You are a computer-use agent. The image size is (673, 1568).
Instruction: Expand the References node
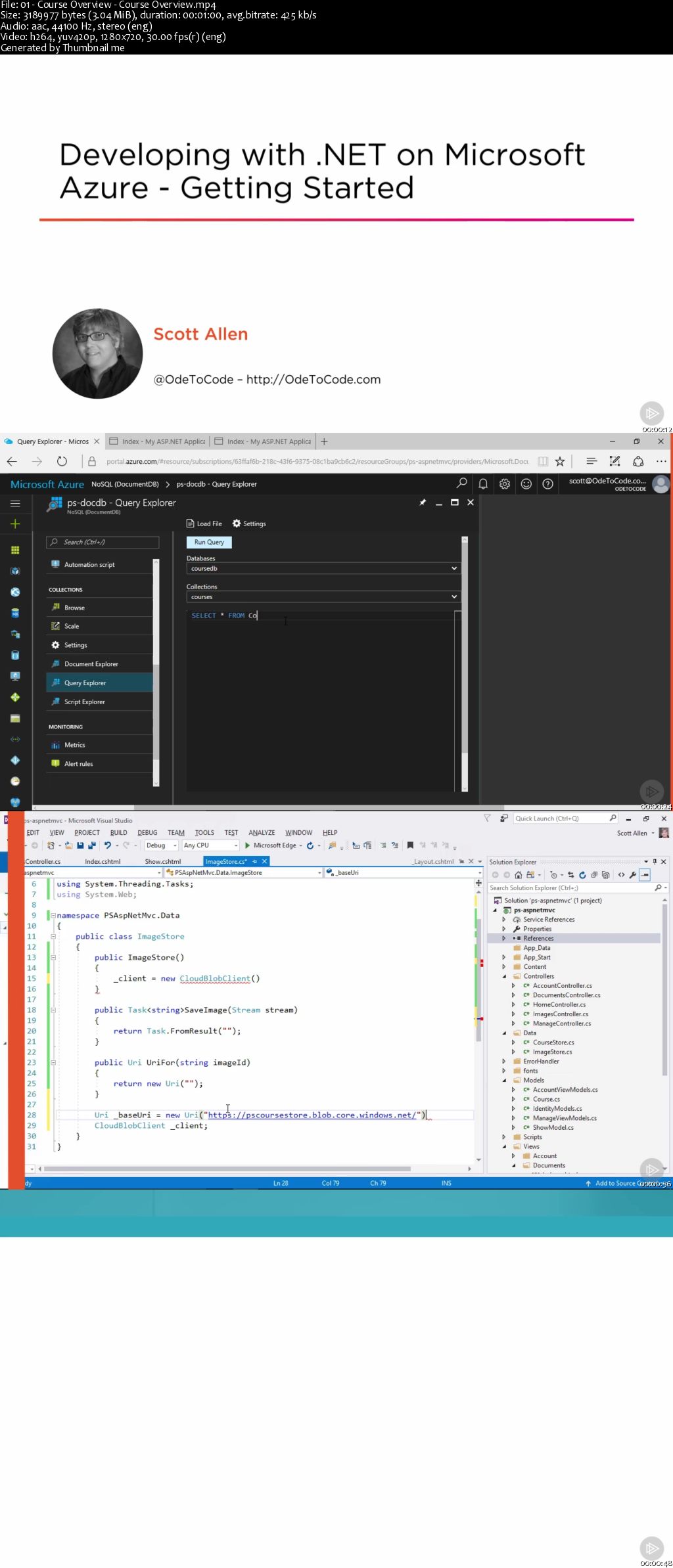point(504,938)
